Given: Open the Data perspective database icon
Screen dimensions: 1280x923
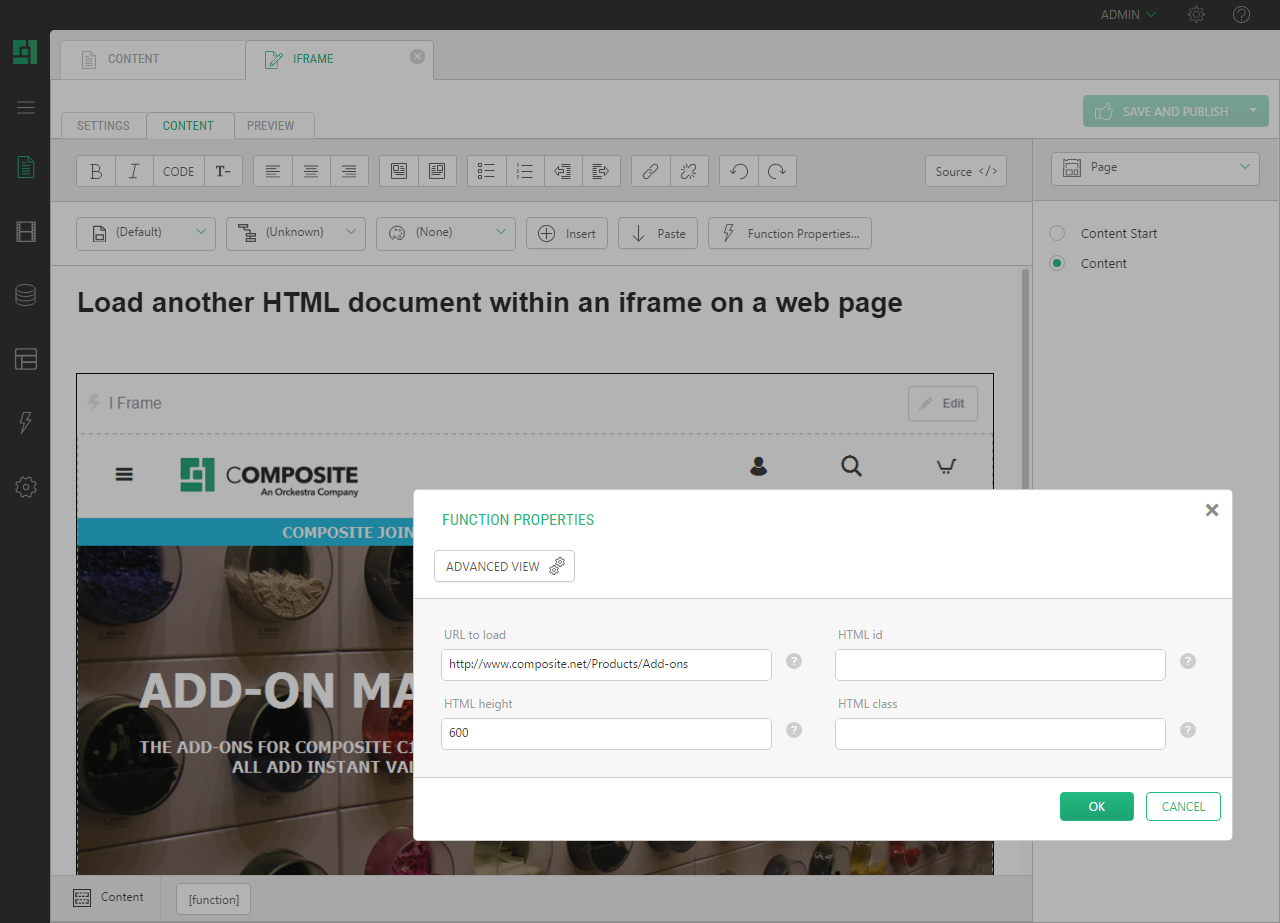Looking at the screenshot, I should pyautogui.click(x=26, y=295).
